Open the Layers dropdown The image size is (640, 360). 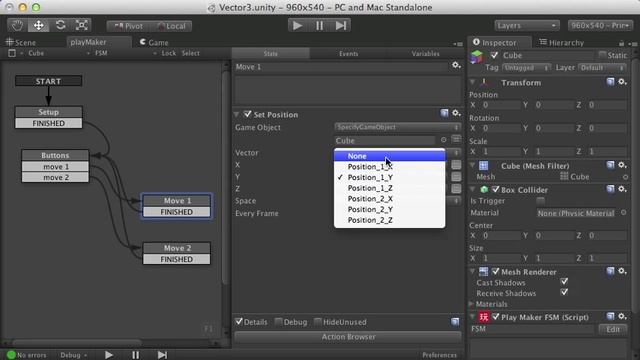527,25
